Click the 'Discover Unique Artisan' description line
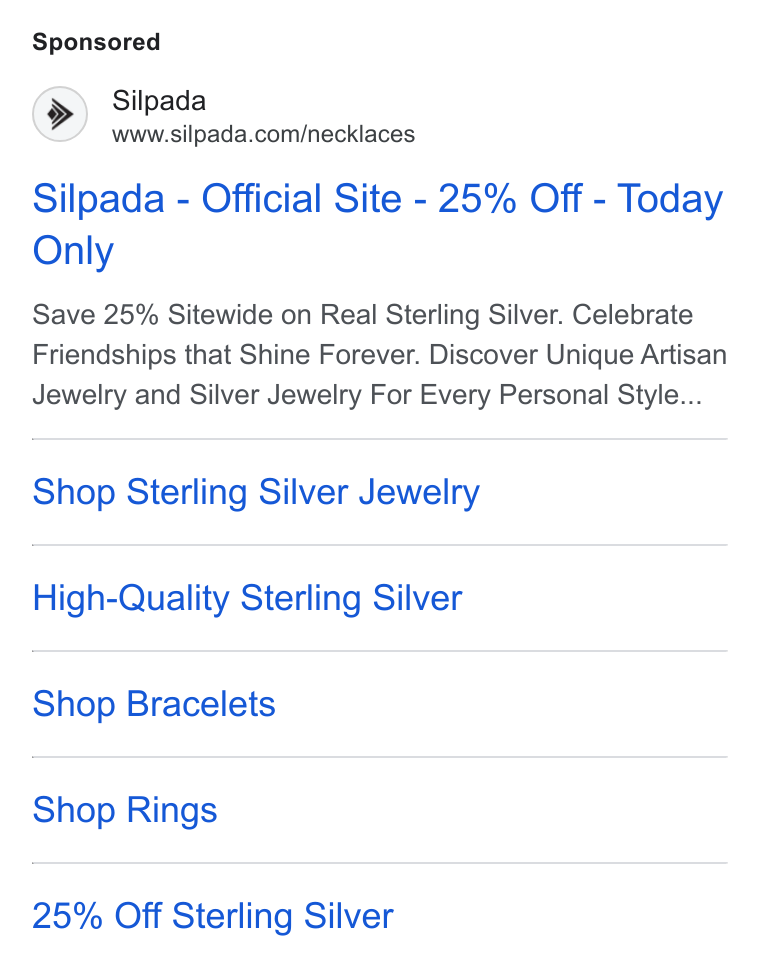This screenshot has width=760, height=968. click(x=578, y=355)
